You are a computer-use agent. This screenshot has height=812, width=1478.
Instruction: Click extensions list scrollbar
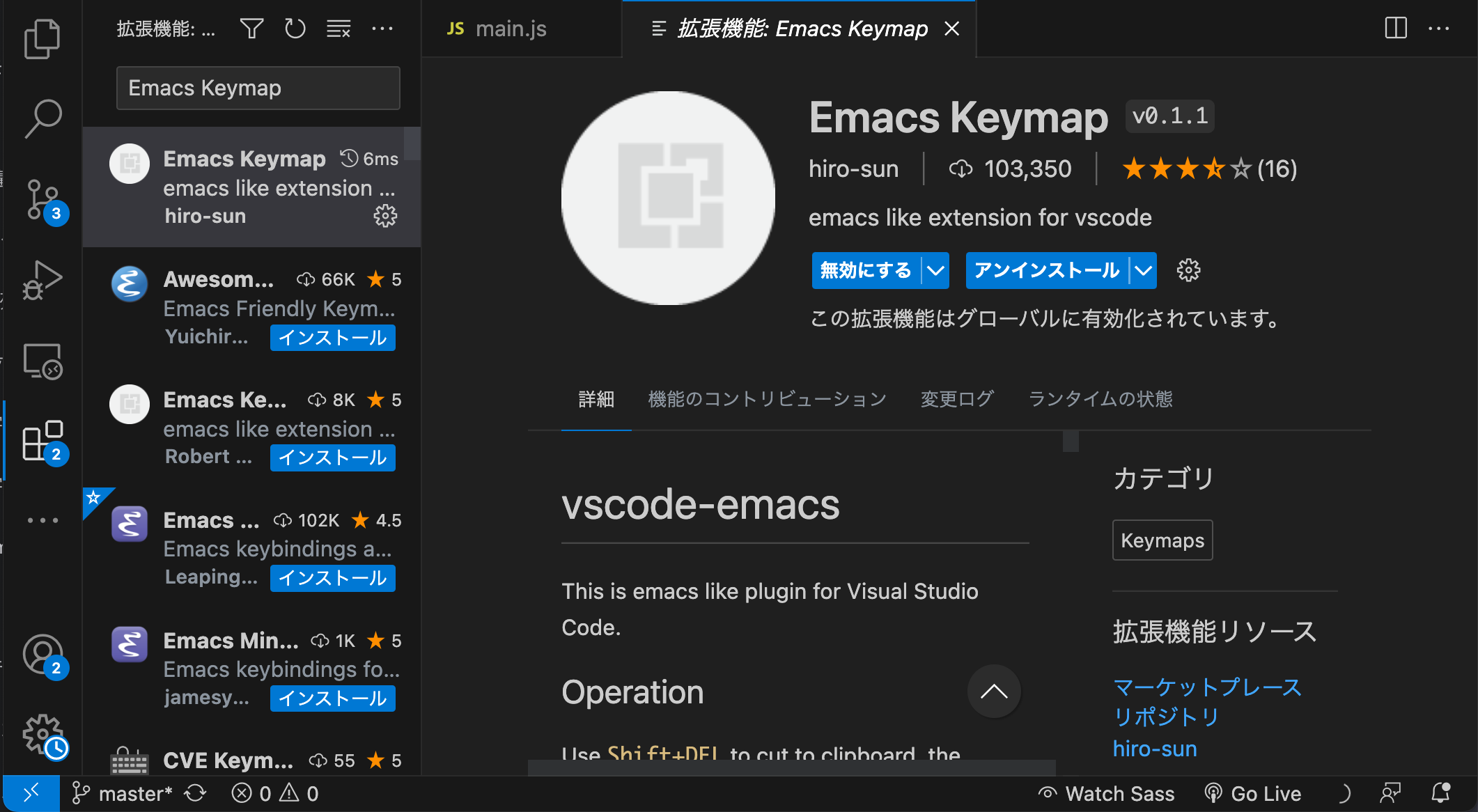(x=412, y=143)
